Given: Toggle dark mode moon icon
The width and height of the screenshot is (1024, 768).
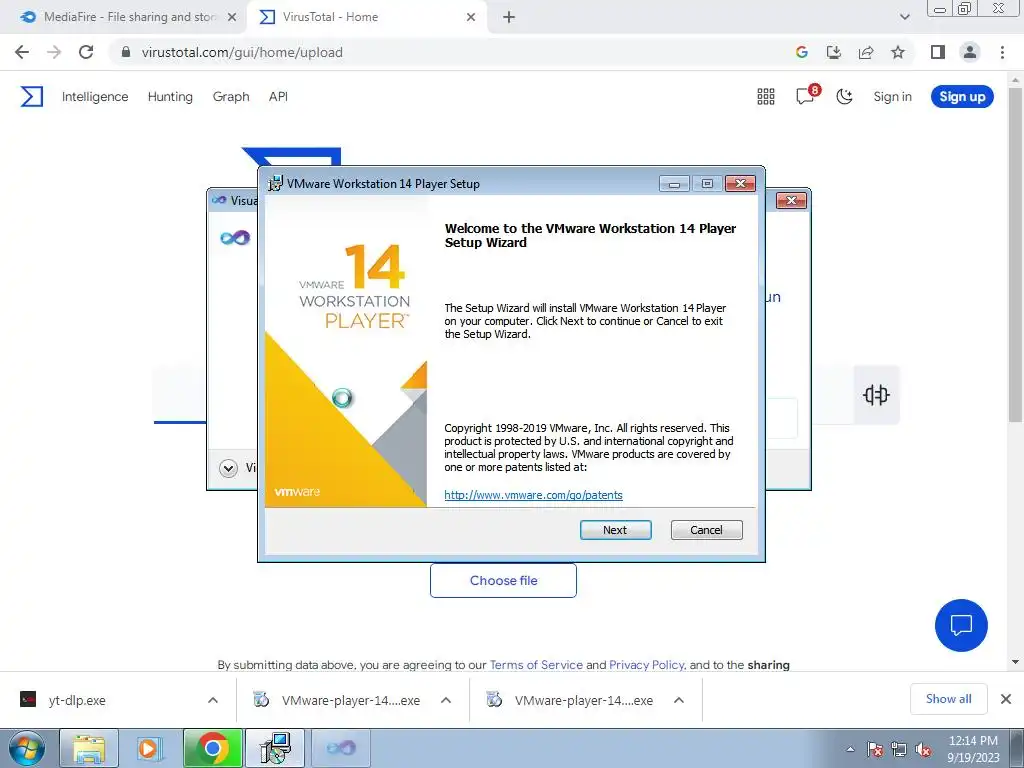Looking at the screenshot, I should click(x=844, y=97).
